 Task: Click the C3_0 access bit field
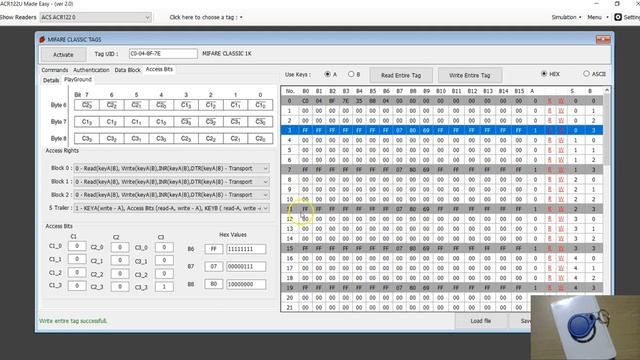click(164, 247)
